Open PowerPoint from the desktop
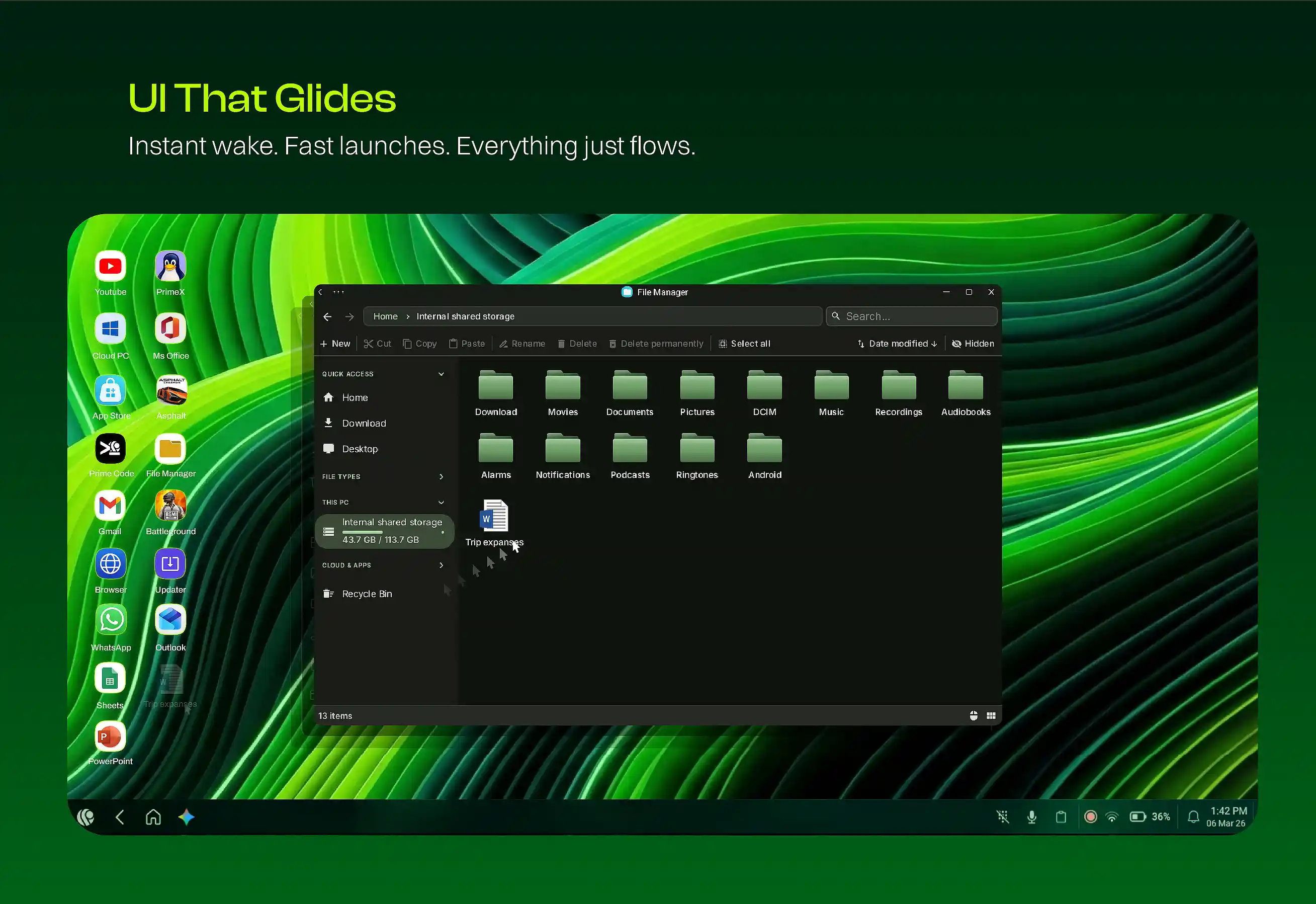 110,736
